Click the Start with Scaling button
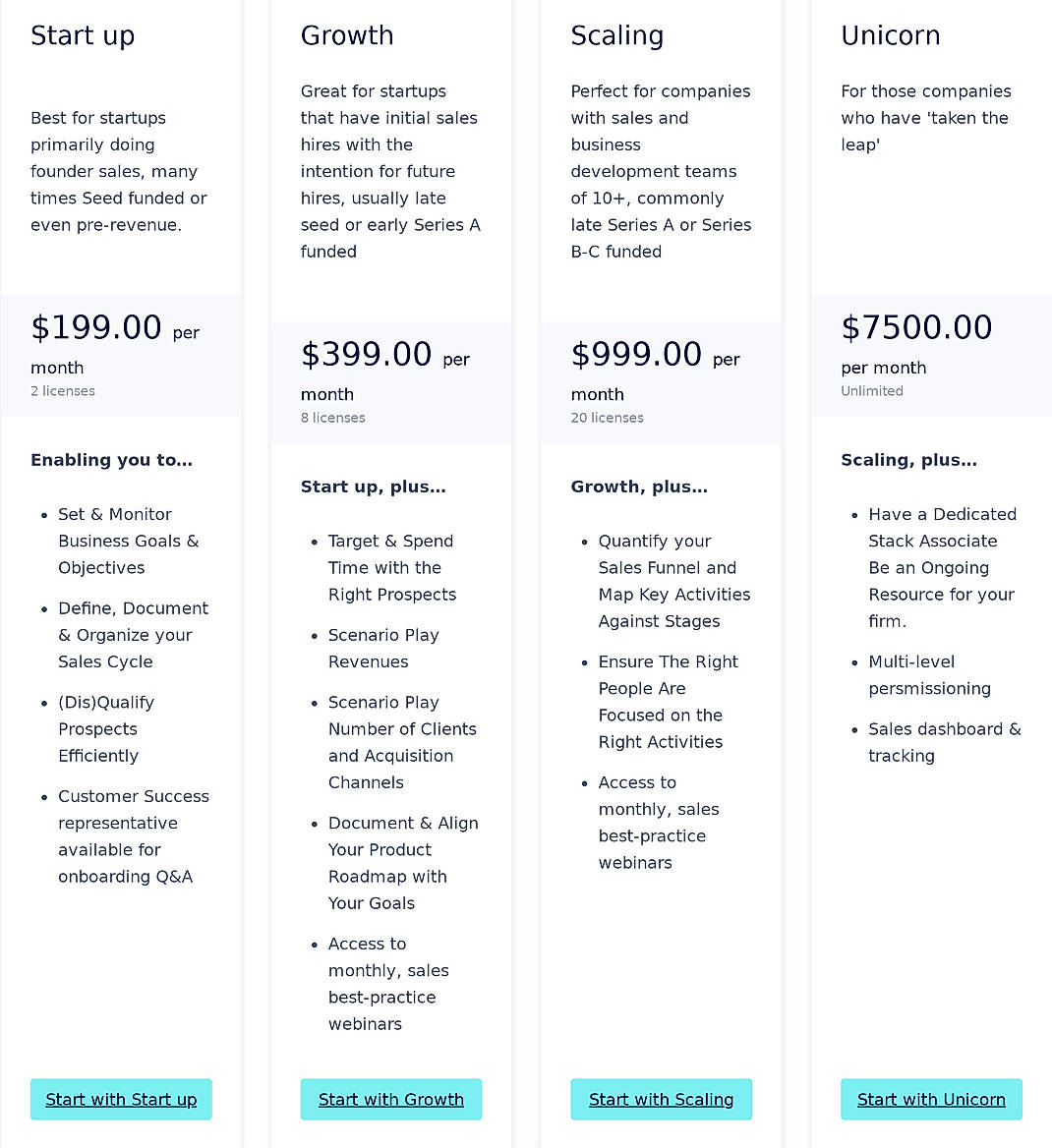The width and height of the screenshot is (1052, 1148). pos(661,1099)
